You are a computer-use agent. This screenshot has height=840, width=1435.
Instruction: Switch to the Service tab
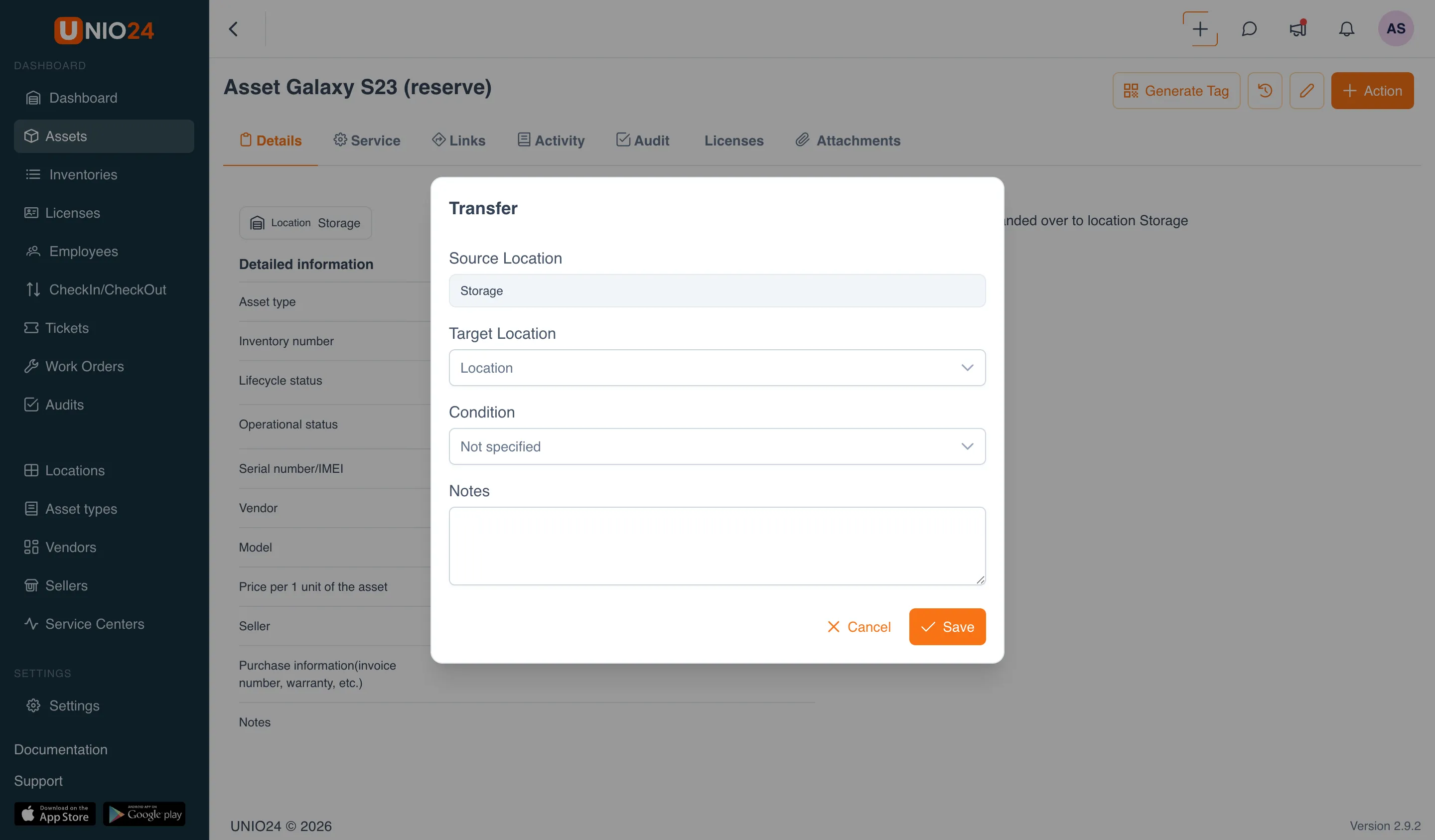pos(367,140)
